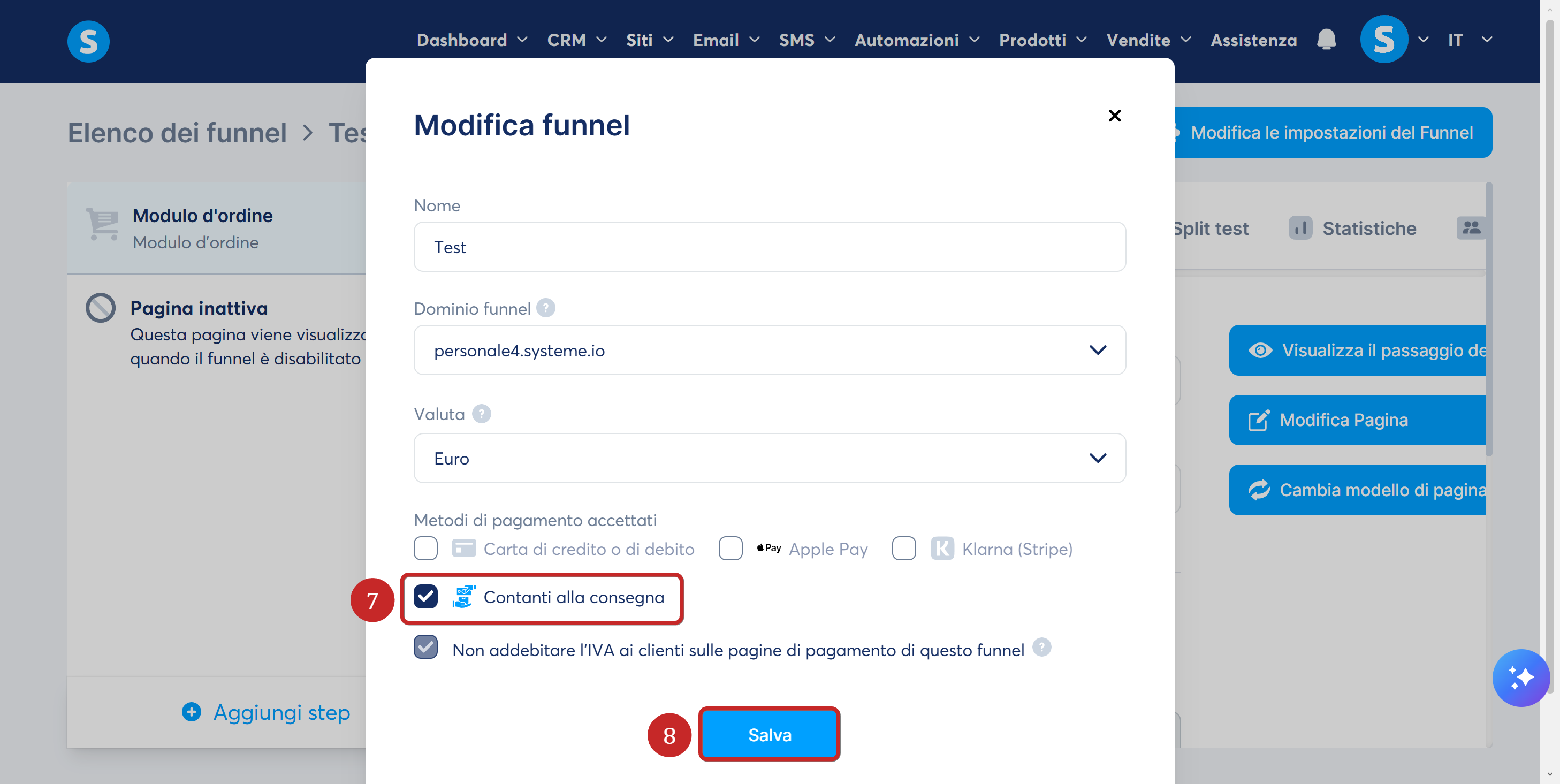Image resolution: width=1560 pixels, height=784 pixels.
Task: Uncheck Contanti alla consegna checkbox
Action: tap(426, 597)
